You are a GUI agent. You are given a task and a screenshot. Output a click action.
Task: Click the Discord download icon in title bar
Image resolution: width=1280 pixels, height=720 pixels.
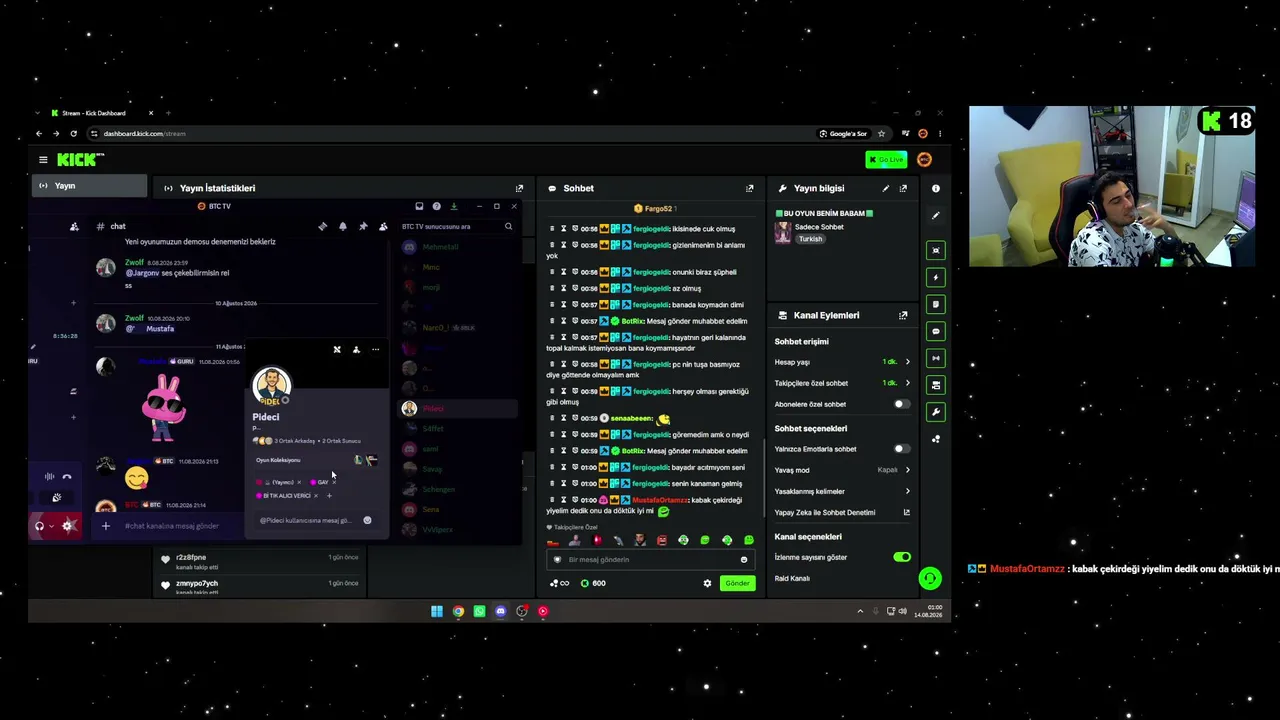coord(454,206)
